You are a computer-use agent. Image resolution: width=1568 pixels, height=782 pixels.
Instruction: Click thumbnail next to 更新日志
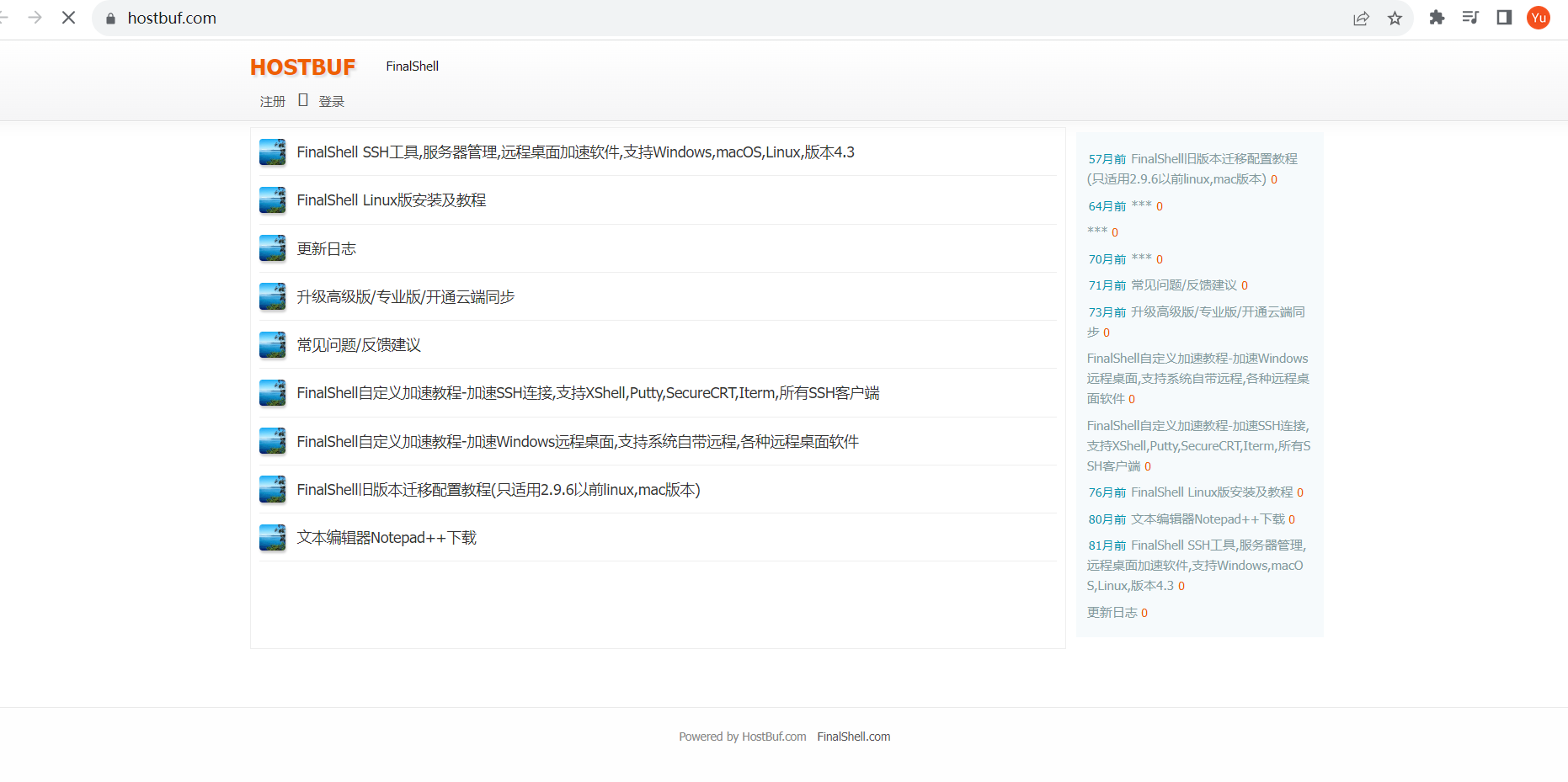(272, 248)
